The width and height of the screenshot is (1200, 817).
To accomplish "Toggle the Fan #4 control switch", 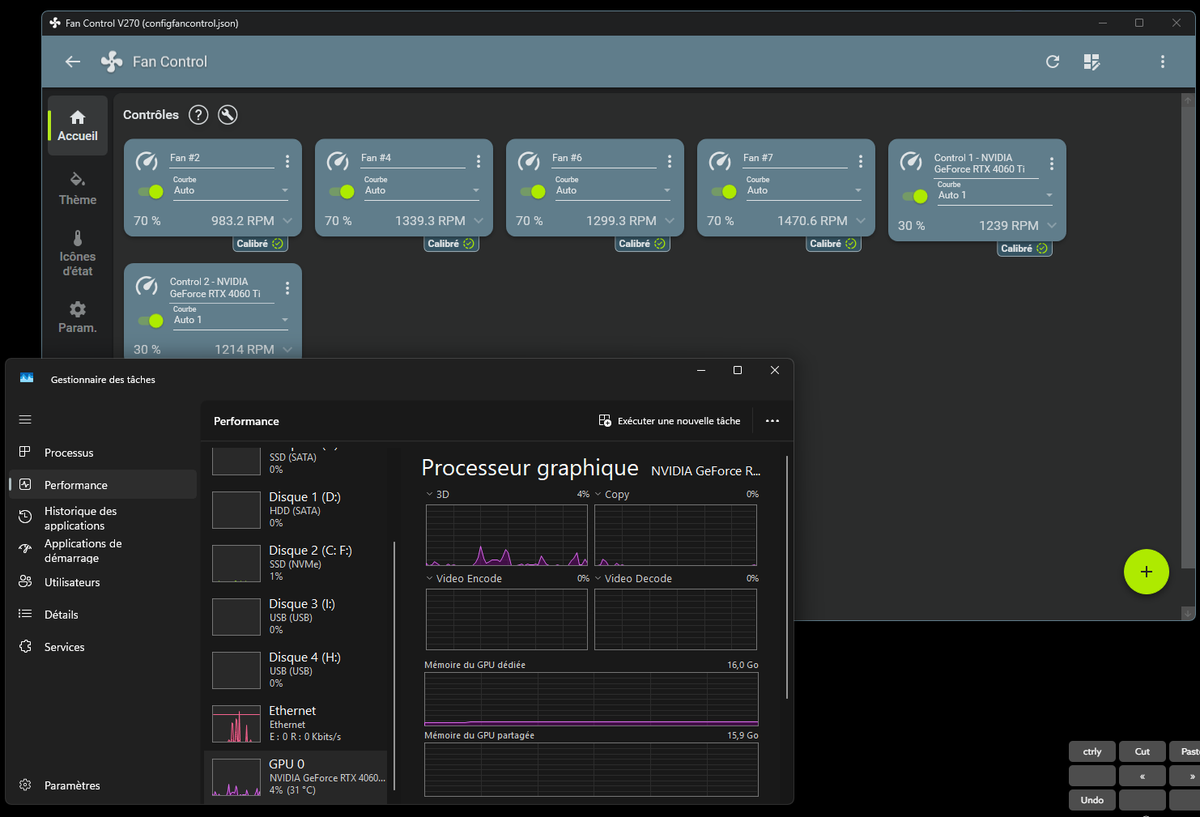I will 341,192.
